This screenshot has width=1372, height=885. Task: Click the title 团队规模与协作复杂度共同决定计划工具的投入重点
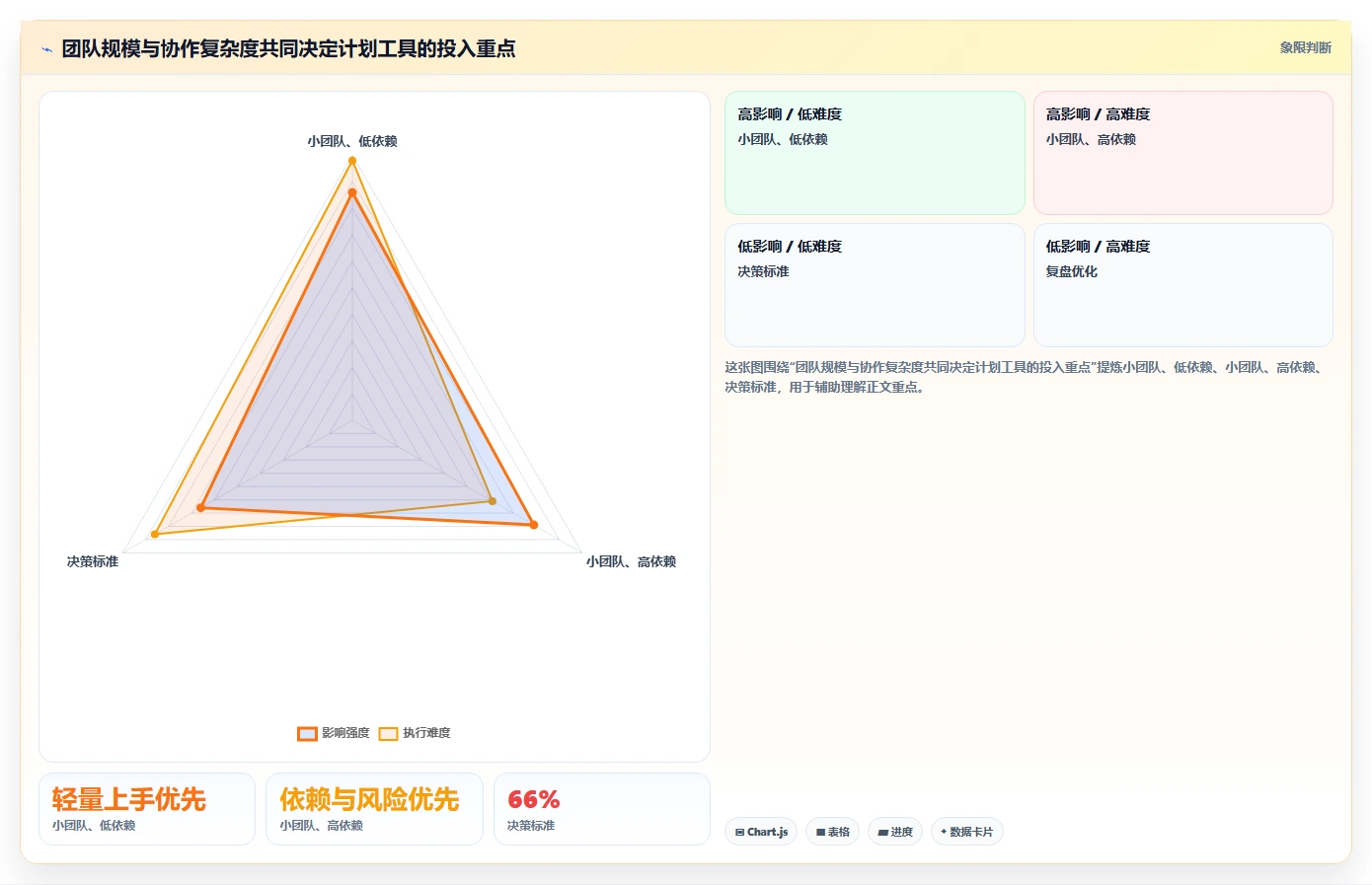288,48
